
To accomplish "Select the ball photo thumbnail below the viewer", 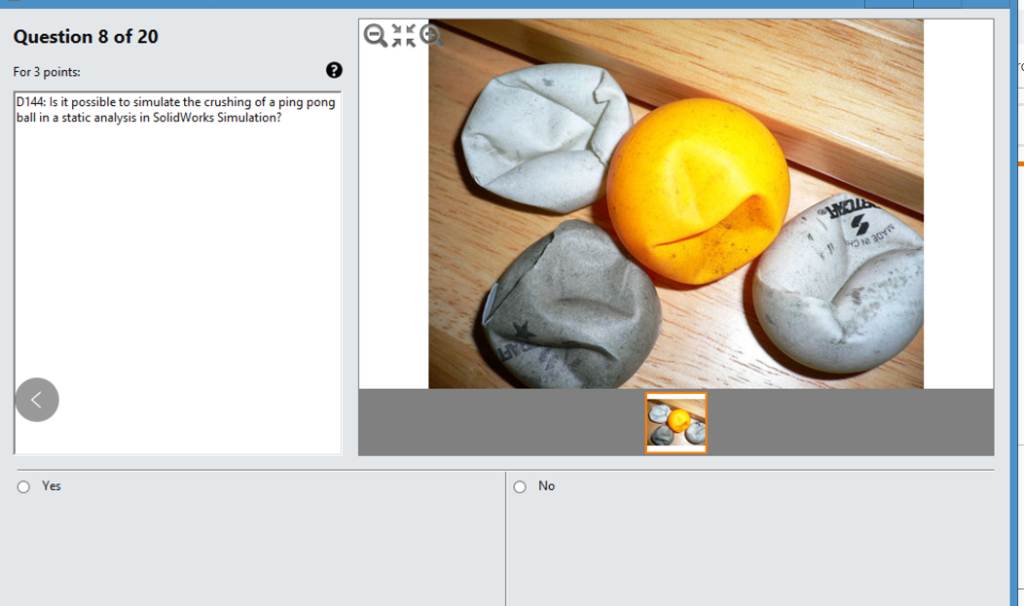I will point(676,422).
